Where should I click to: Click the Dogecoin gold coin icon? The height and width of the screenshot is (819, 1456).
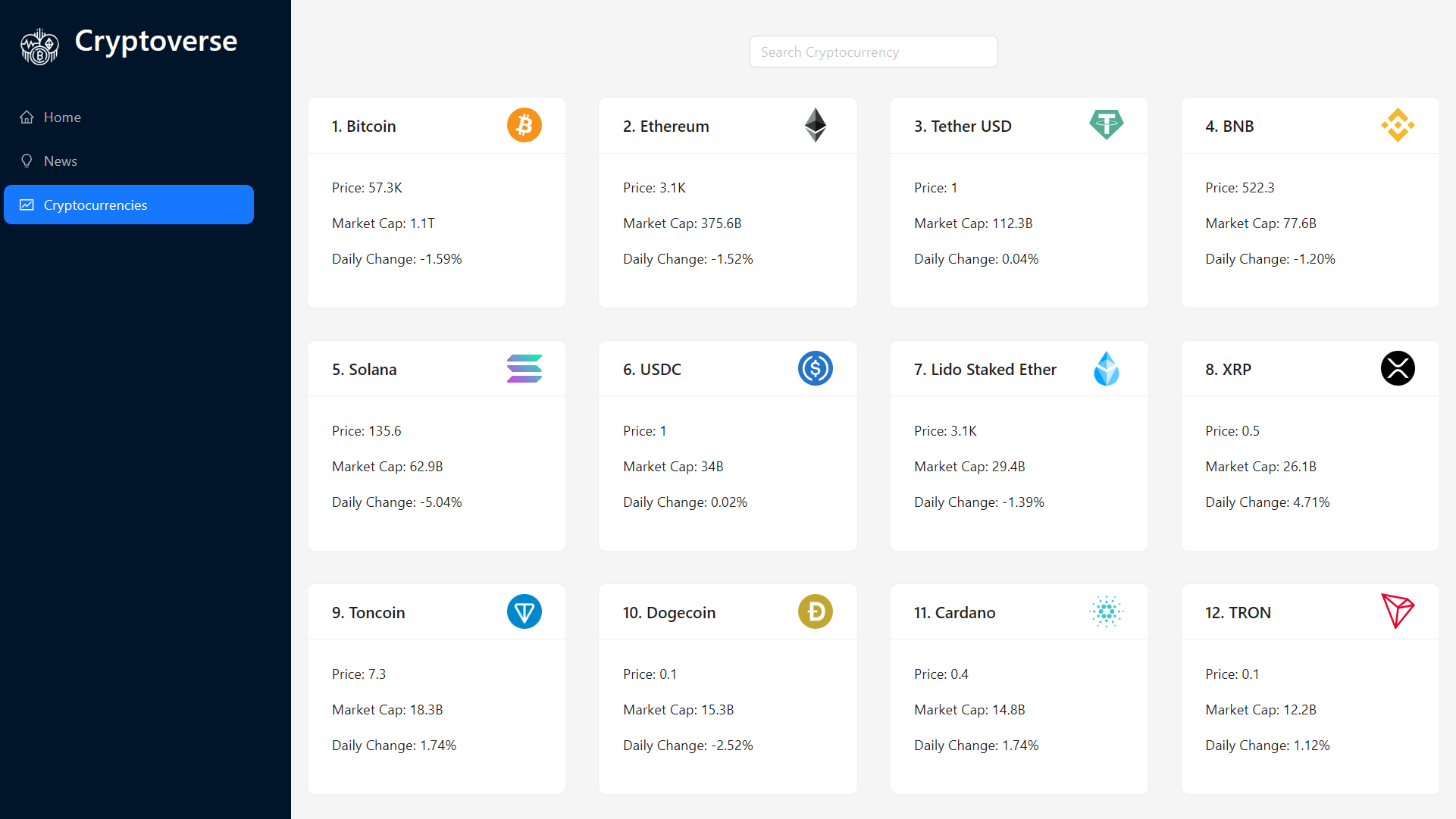point(815,611)
